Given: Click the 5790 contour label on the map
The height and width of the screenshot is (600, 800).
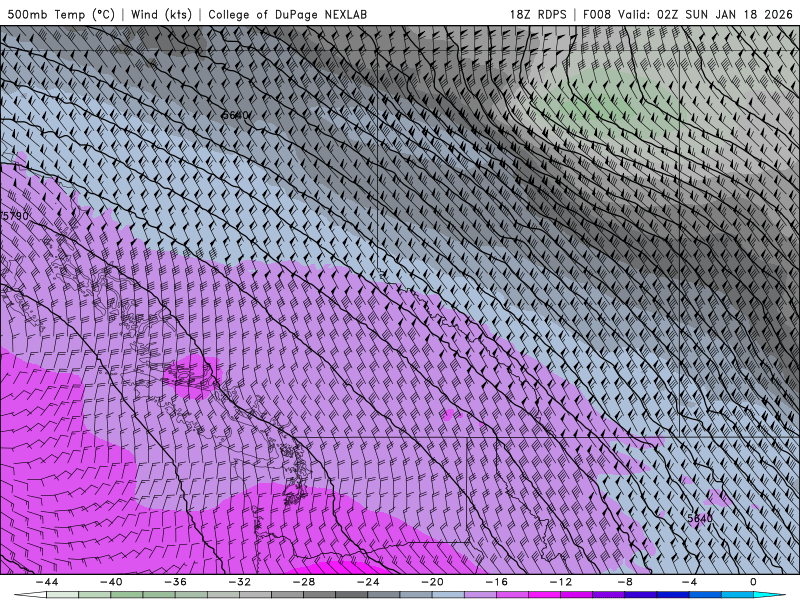Looking at the screenshot, I should pyautogui.click(x=15, y=216).
